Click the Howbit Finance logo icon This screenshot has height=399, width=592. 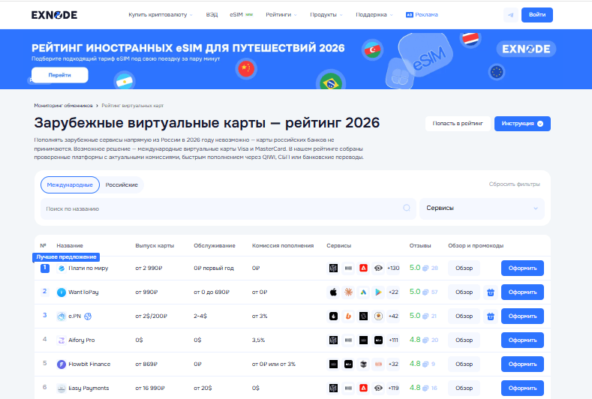pos(61,364)
